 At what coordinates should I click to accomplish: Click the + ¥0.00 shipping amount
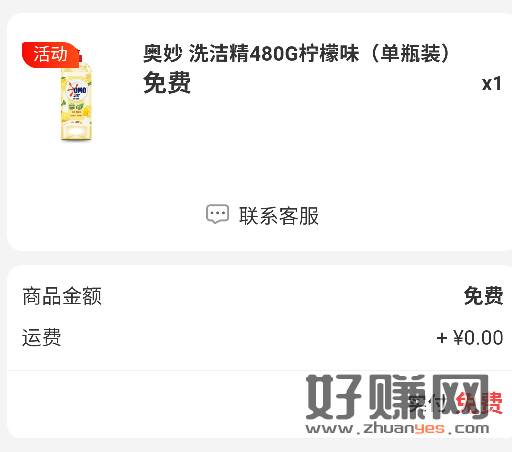pos(470,338)
